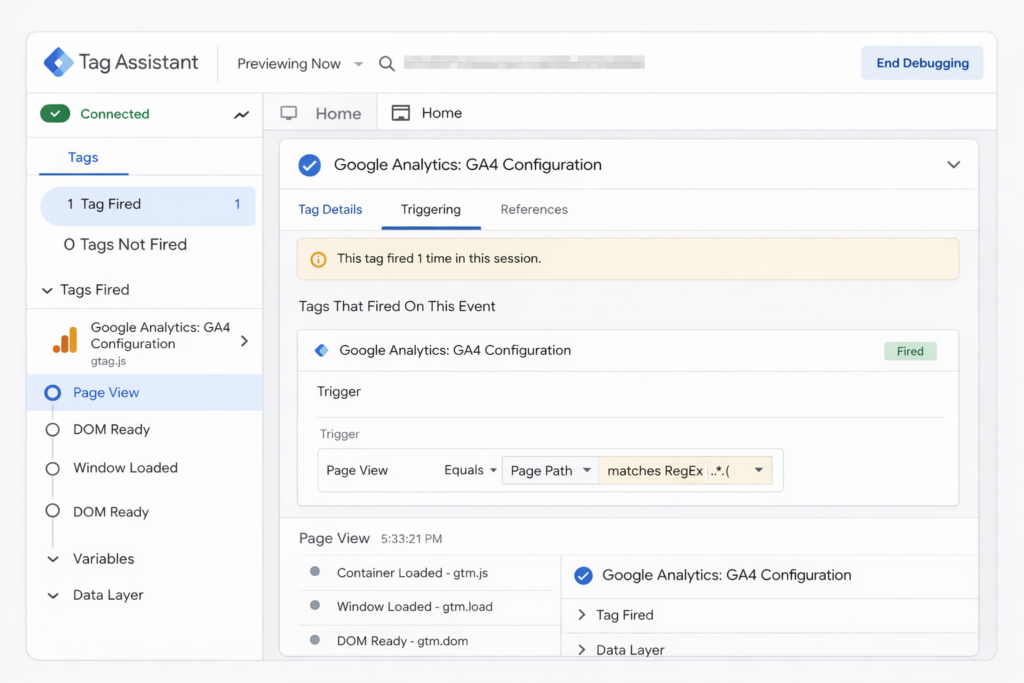Image resolution: width=1024 pixels, height=683 pixels.
Task: Open the Equals operator dropdown
Action: [470, 470]
